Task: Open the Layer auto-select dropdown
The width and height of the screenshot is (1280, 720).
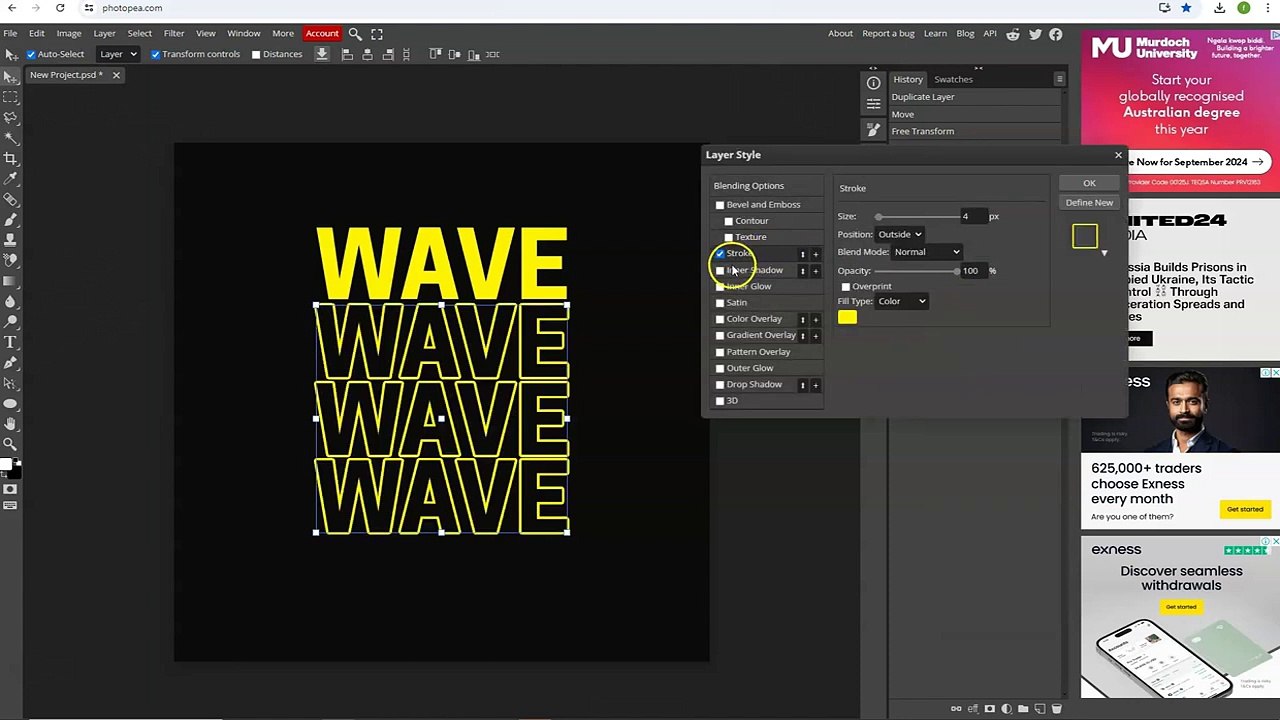Action: tap(118, 54)
